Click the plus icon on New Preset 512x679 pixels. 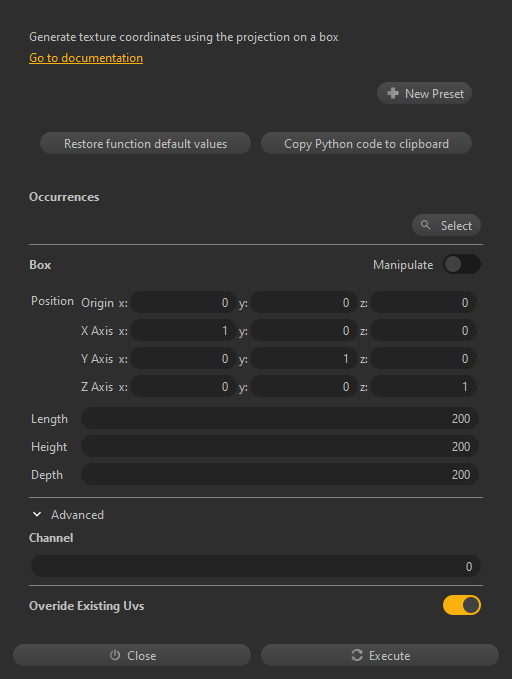pyautogui.click(x=392, y=93)
